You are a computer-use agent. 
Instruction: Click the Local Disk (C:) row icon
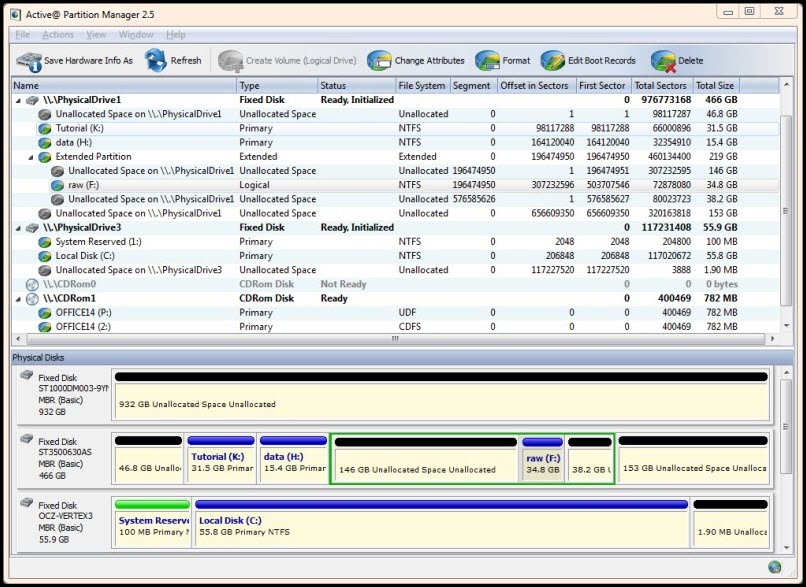coord(45,256)
